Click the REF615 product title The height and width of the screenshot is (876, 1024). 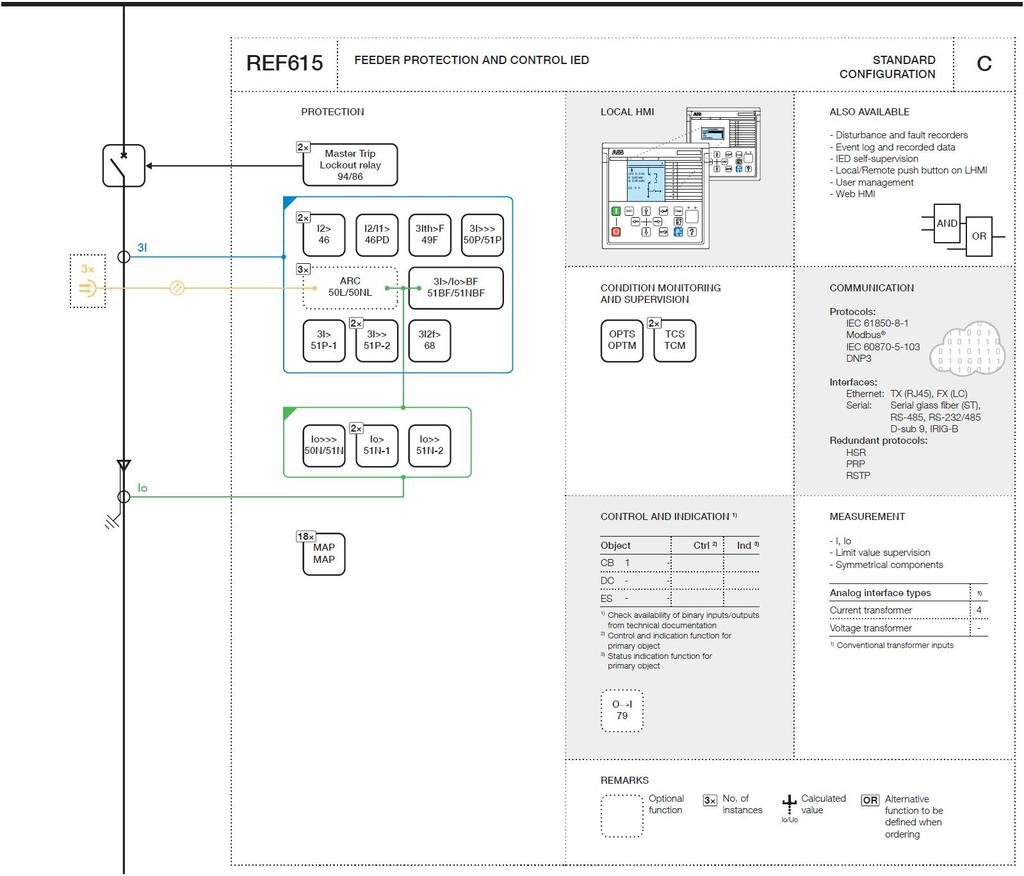click(x=285, y=63)
